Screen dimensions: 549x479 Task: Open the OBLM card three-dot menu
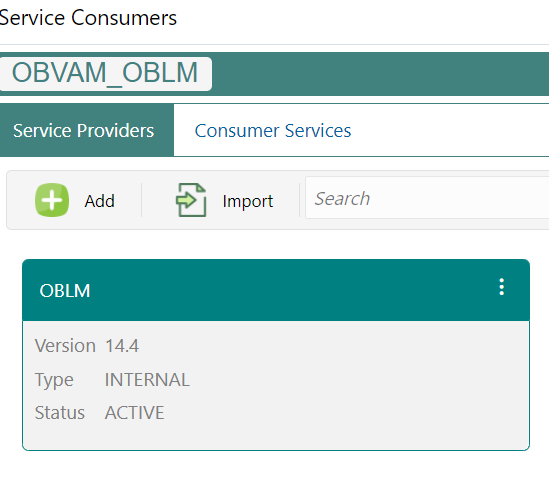(501, 287)
